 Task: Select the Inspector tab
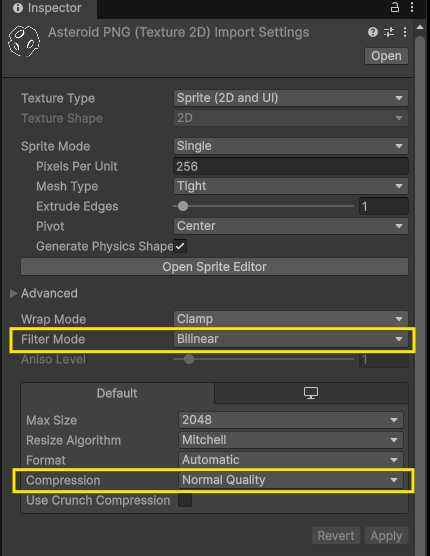[x=49, y=9]
